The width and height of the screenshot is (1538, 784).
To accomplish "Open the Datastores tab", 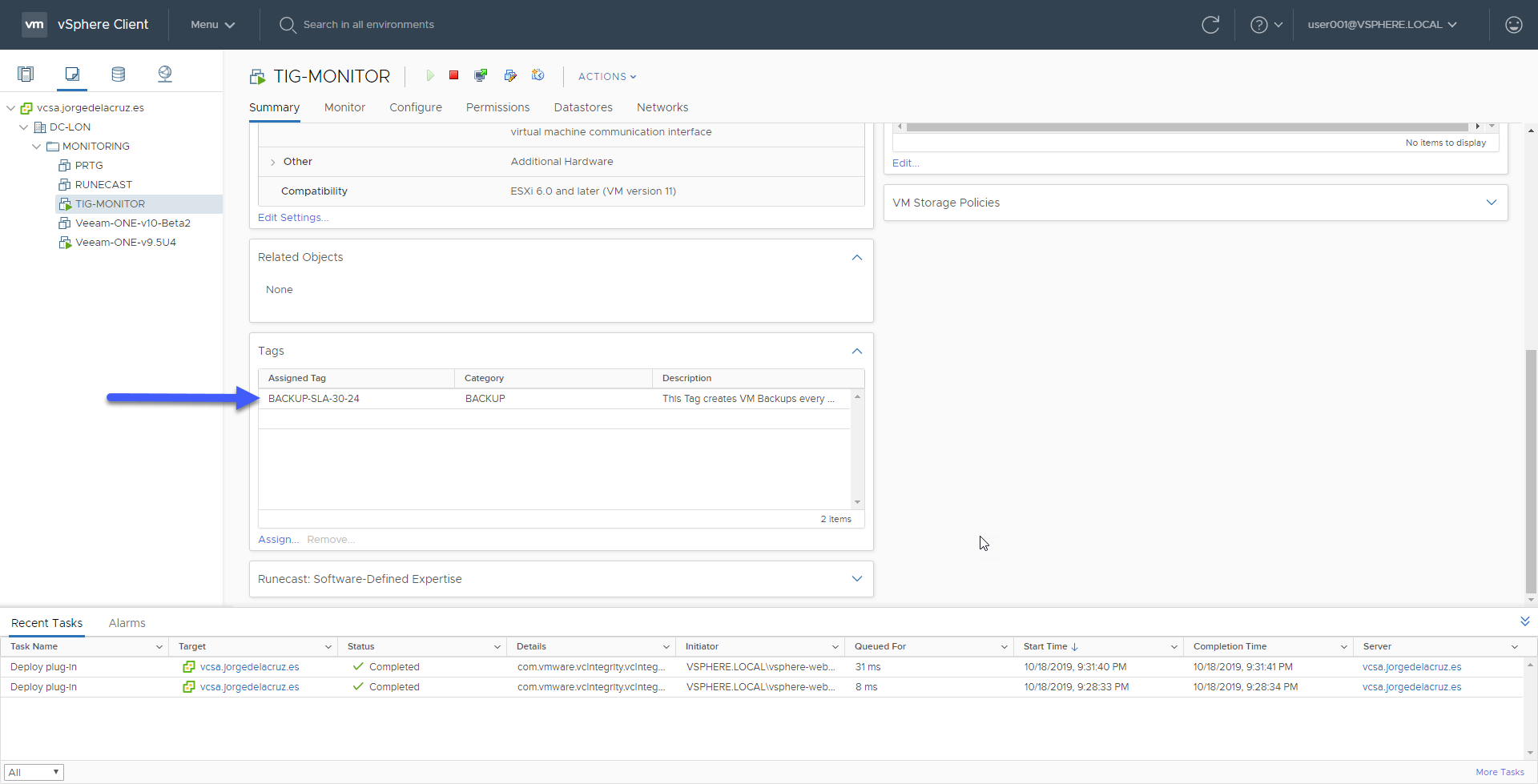I will coord(583,107).
